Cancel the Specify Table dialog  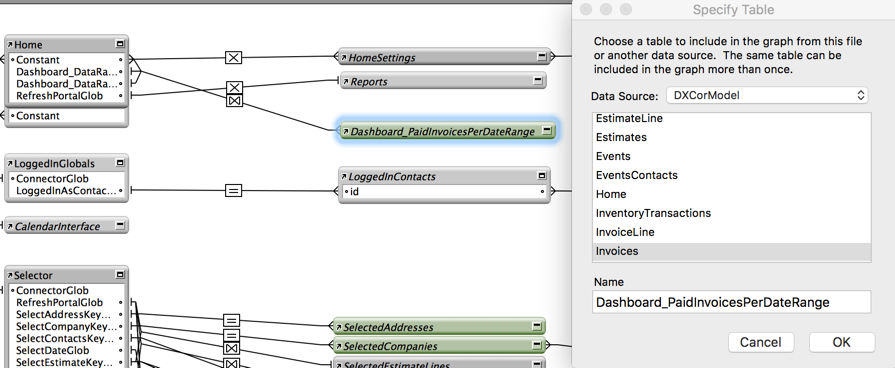[x=761, y=342]
